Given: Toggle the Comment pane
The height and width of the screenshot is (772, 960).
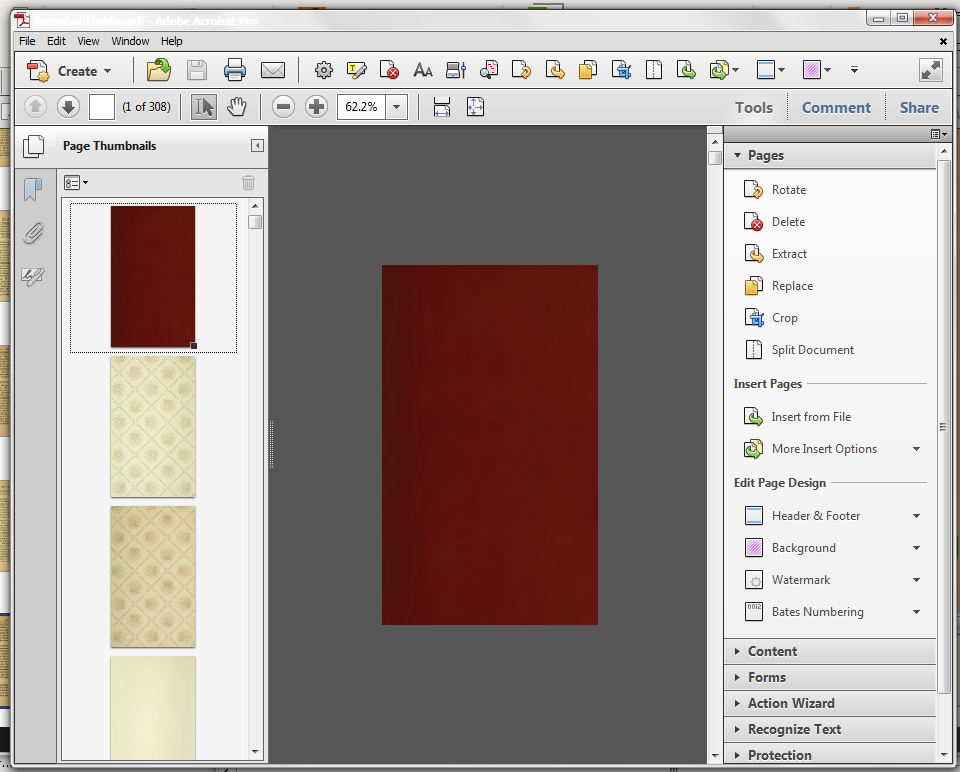Looking at the screenshot, I should (836, 108).
